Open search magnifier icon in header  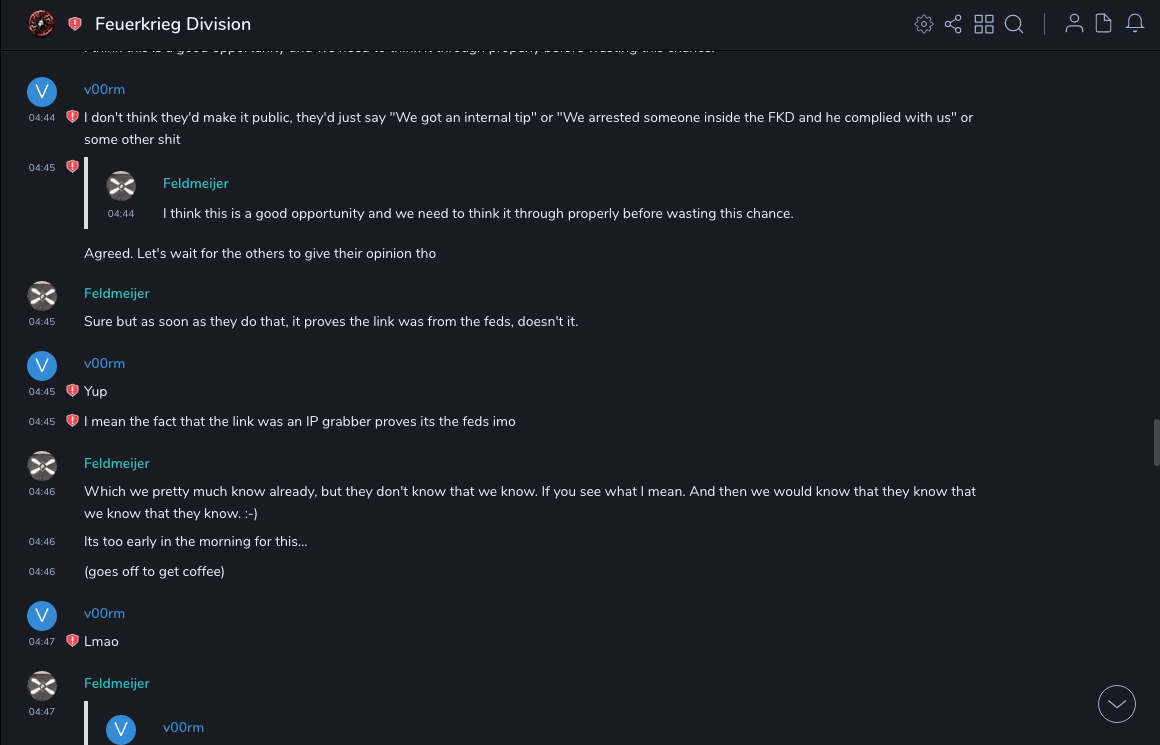click(x=1014, y=24)
